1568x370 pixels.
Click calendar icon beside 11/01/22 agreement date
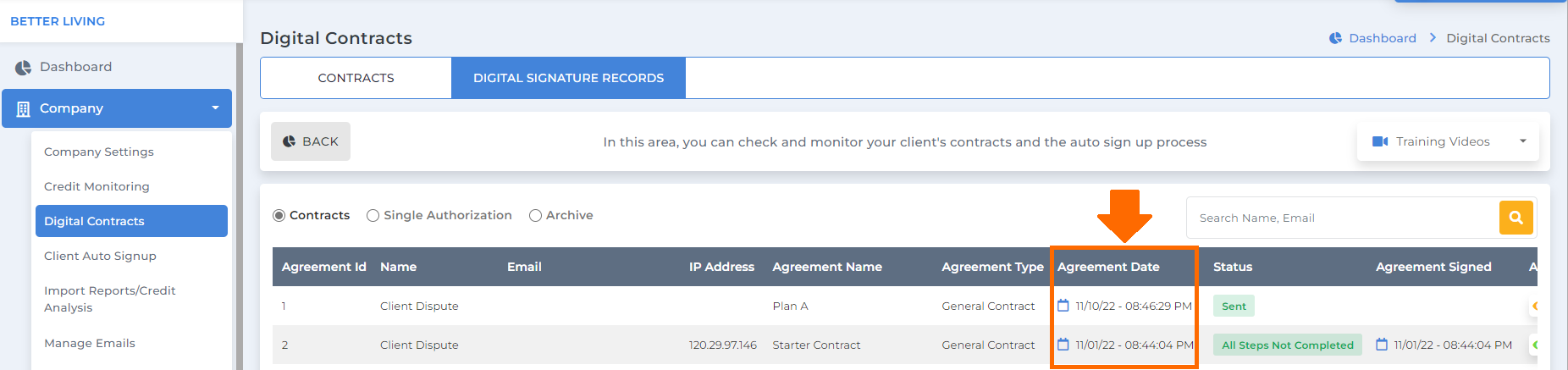click(x=1063, y=345)
